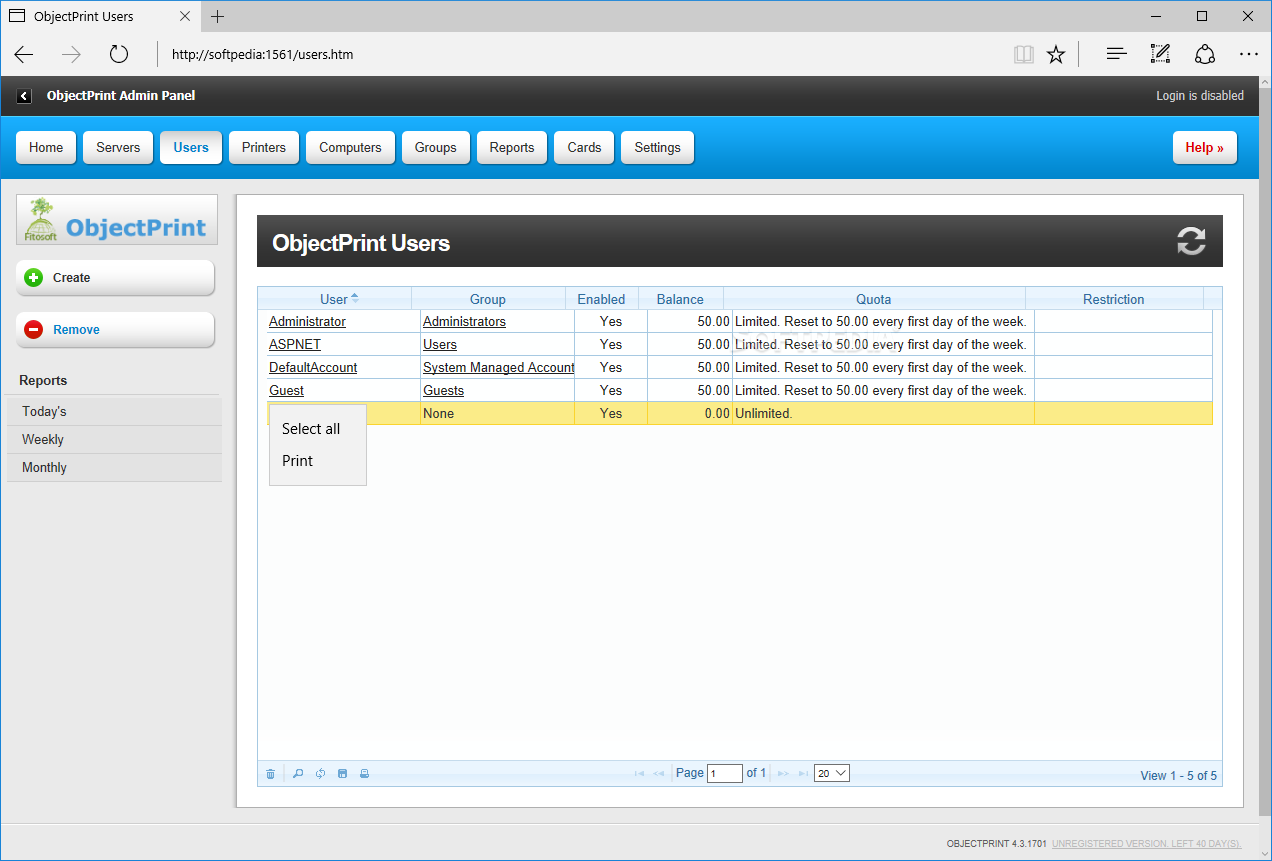
Task: Sort by the Group column header
Action: click(x=488, y=299)
